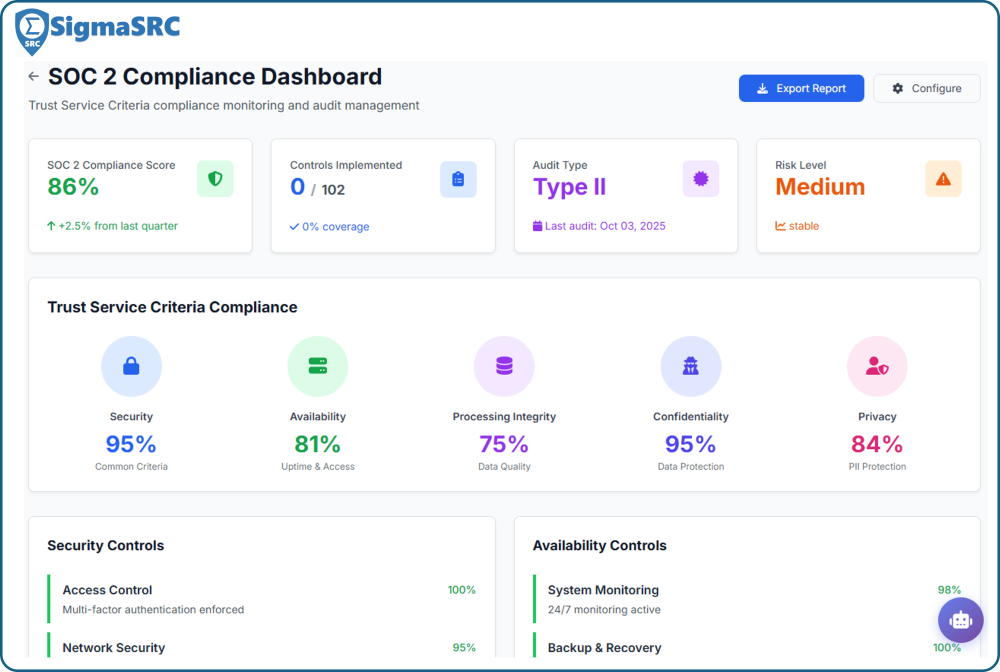Click 'Multi-factor authentication enforced' text
Screen dimensions: 1000x672
pos(153,610)
